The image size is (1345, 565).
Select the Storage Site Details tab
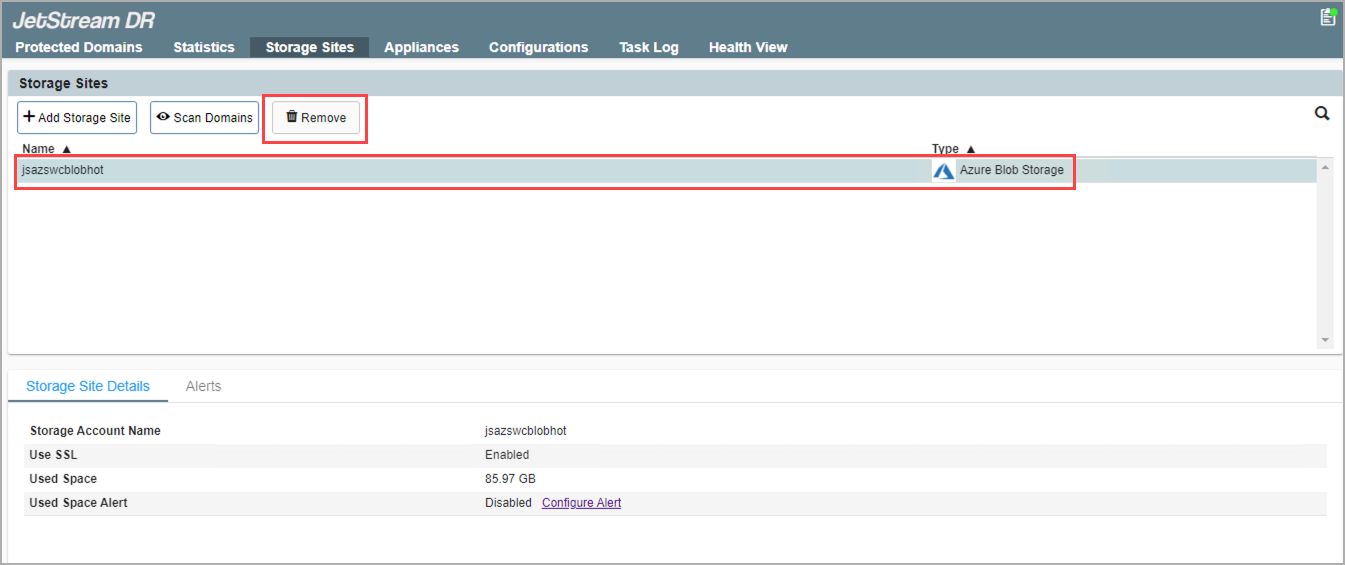[88, 386]
